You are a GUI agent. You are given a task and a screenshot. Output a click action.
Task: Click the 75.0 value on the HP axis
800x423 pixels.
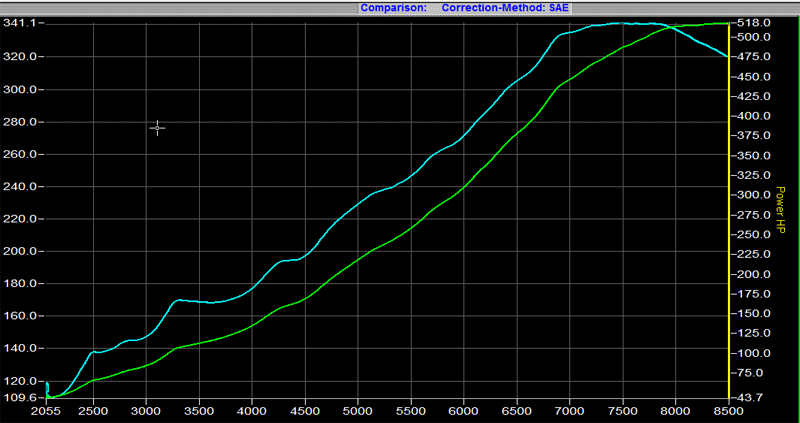tap(752, 373)
